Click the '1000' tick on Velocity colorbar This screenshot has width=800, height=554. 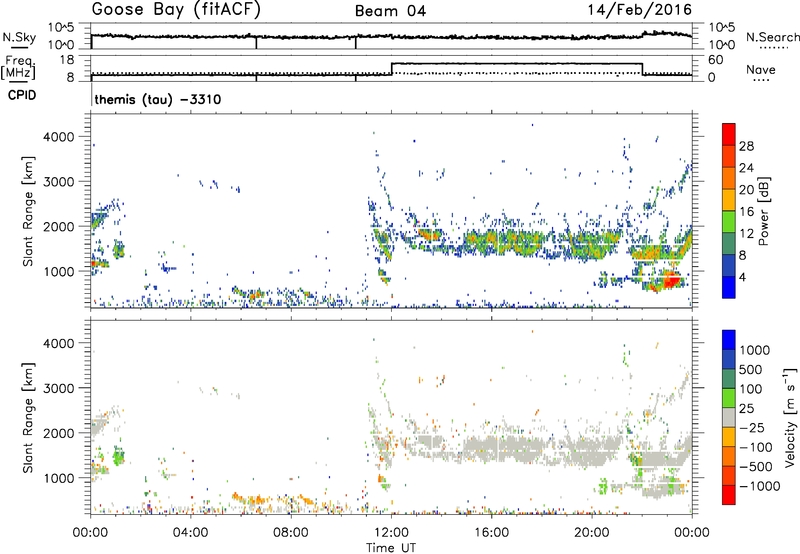pos(755,350)
